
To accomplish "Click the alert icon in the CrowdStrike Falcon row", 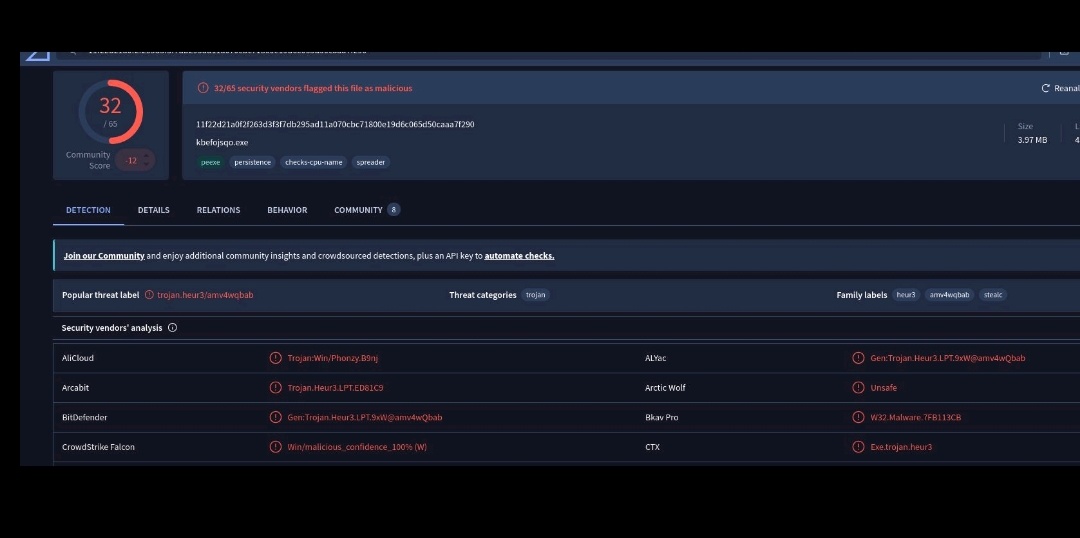I will point(276,446).
